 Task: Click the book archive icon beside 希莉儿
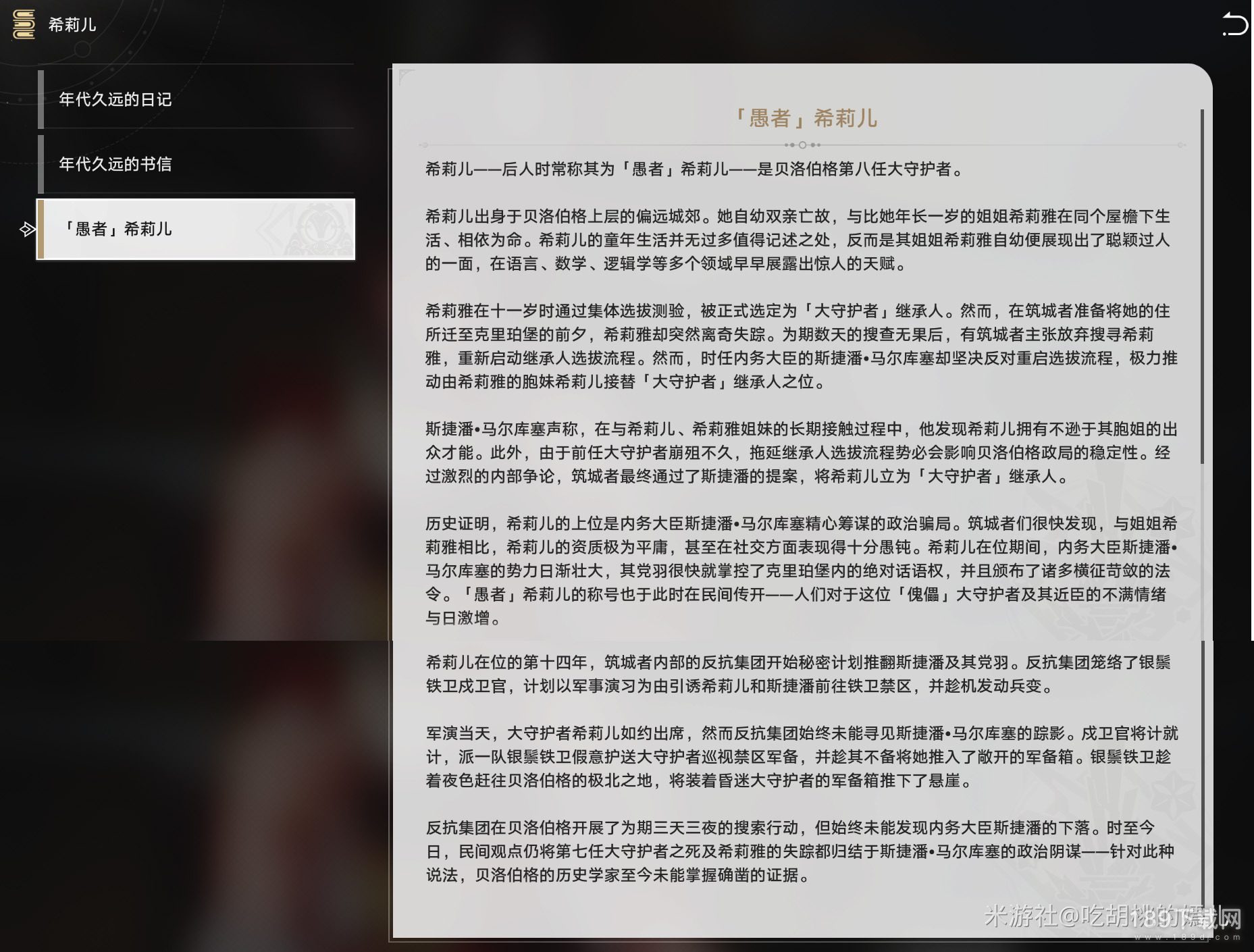(24, 24)
